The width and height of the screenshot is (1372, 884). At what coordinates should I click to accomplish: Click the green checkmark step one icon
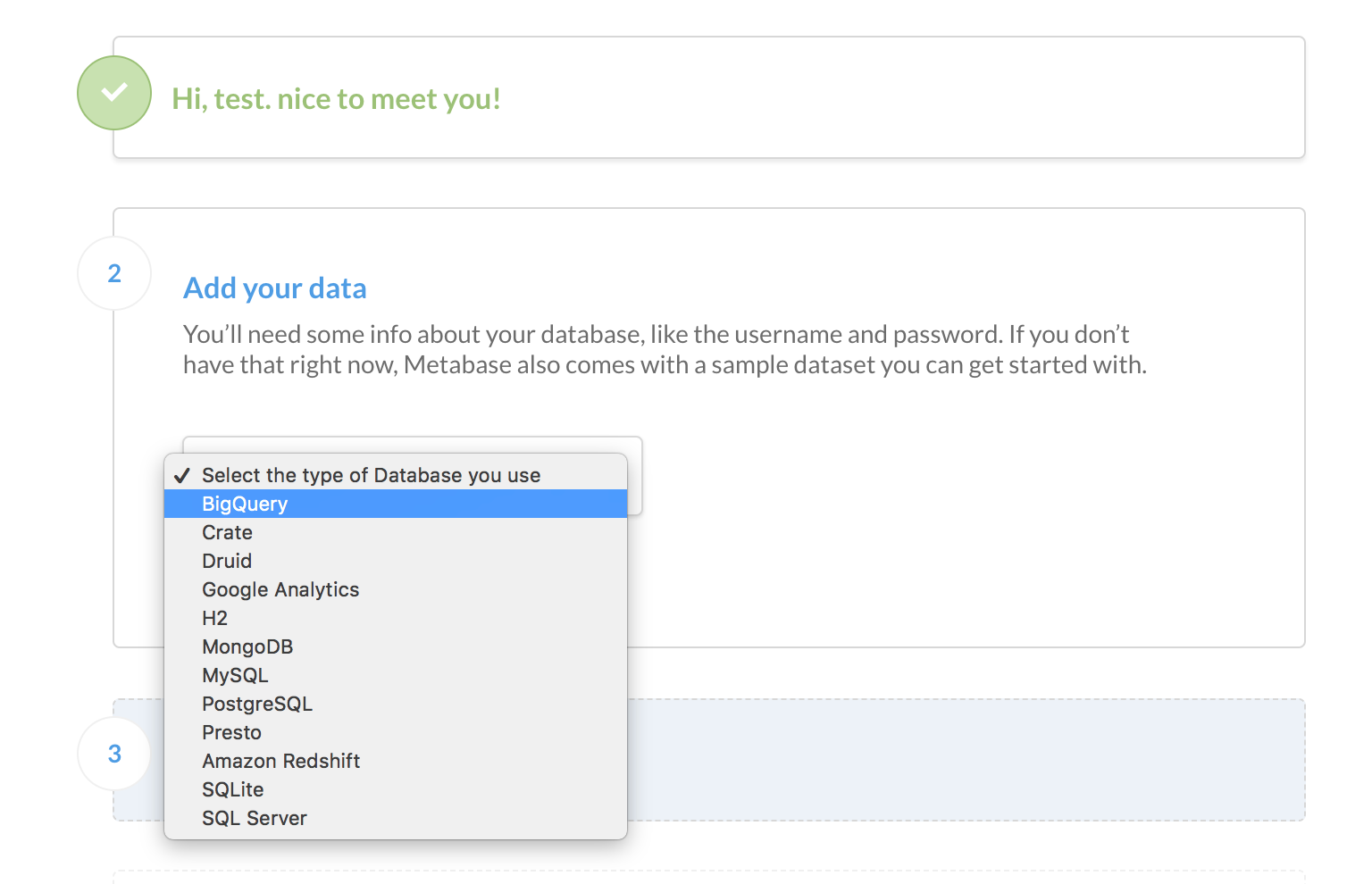tap(114, 93)
